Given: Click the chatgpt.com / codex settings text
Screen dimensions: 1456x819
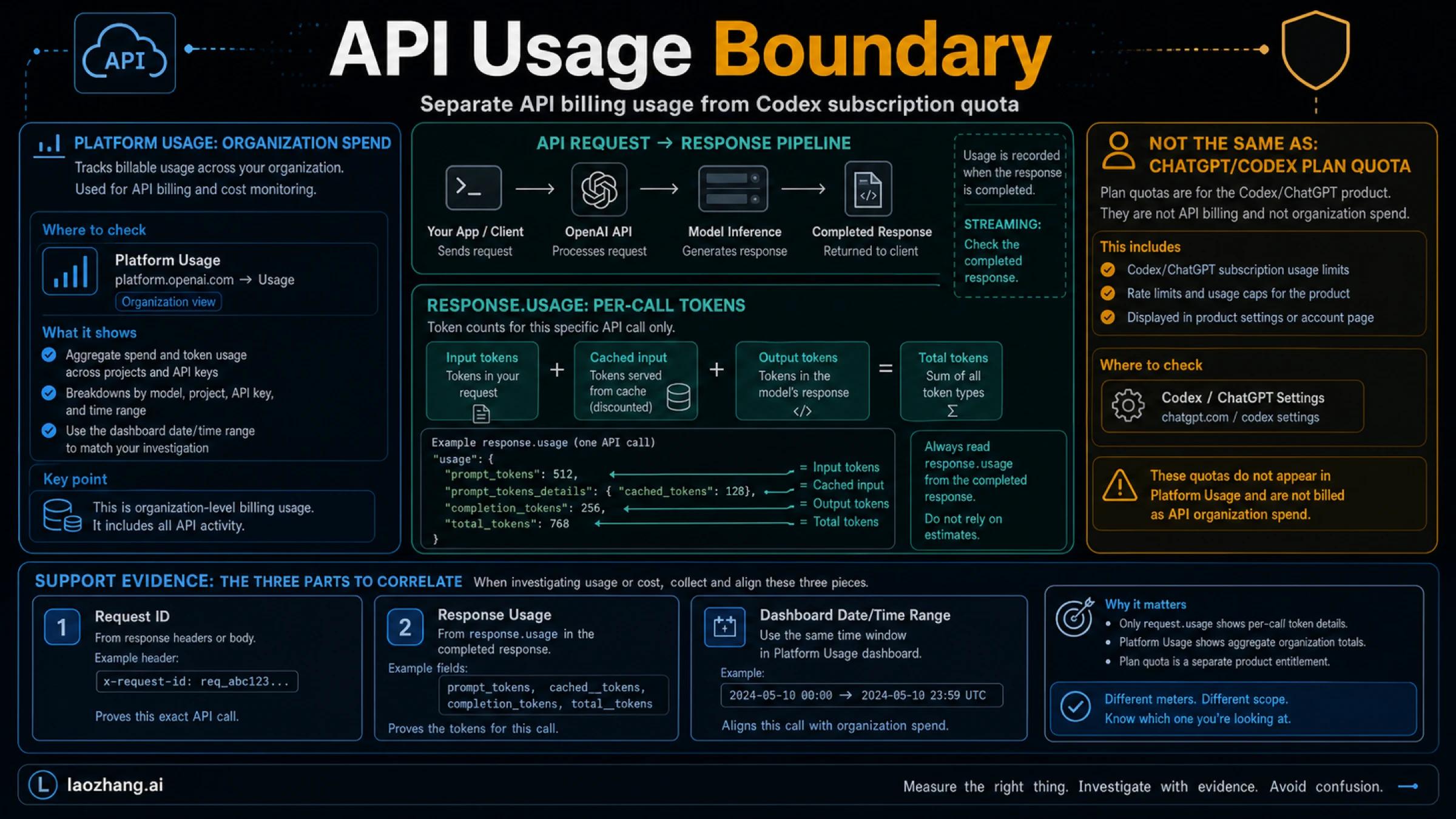Looking at the screenshot, I should click(1240, 417).
